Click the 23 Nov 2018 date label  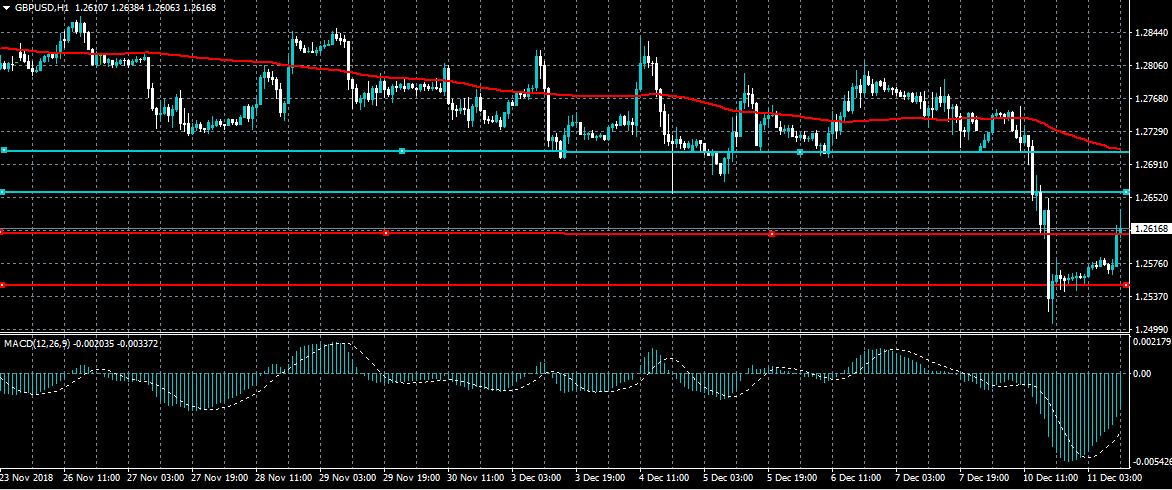pyautogui.click(x=27, y=479)
